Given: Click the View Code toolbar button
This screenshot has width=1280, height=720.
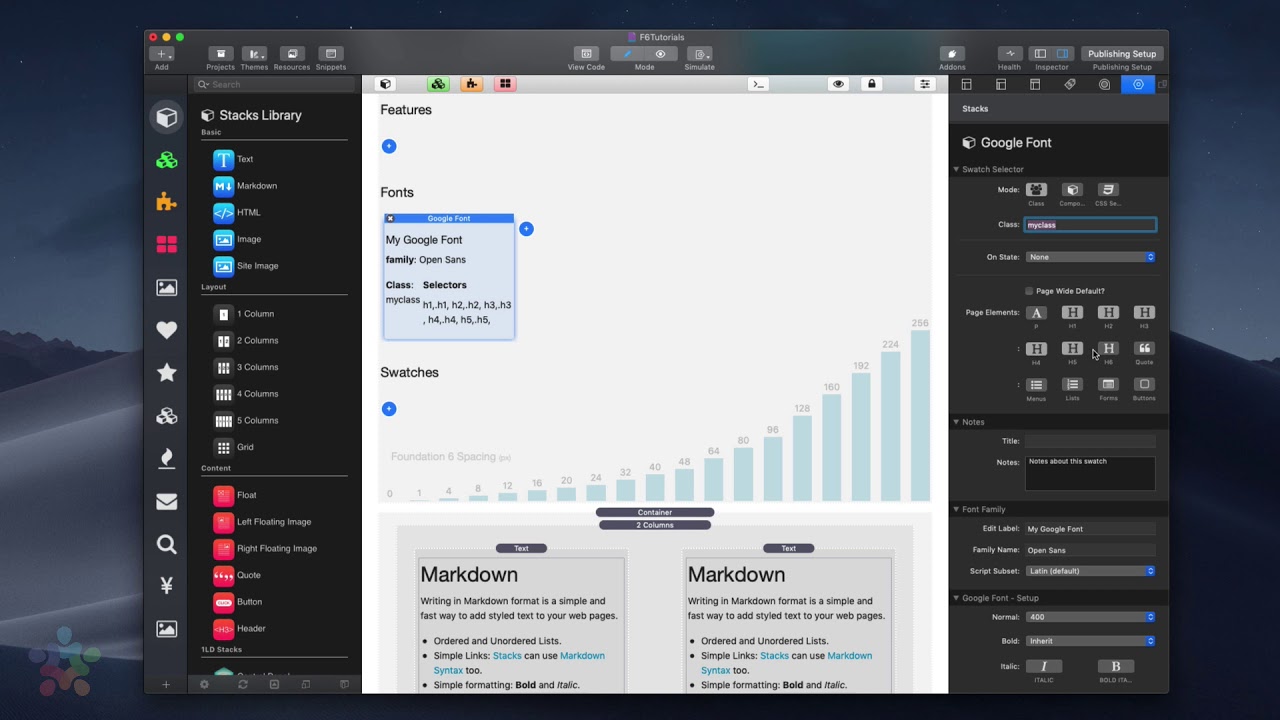Looking at the screenshot, I should click(x=587, y=54).
